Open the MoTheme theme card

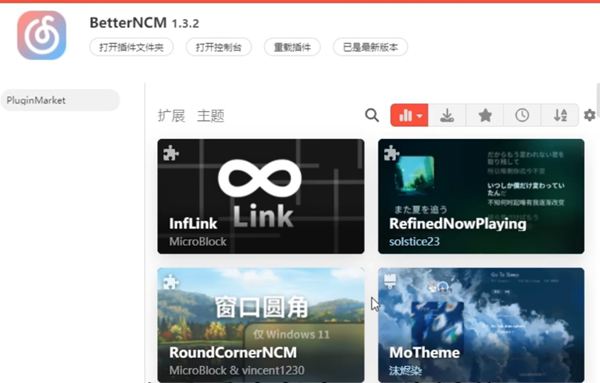click(x=481, y=324)
